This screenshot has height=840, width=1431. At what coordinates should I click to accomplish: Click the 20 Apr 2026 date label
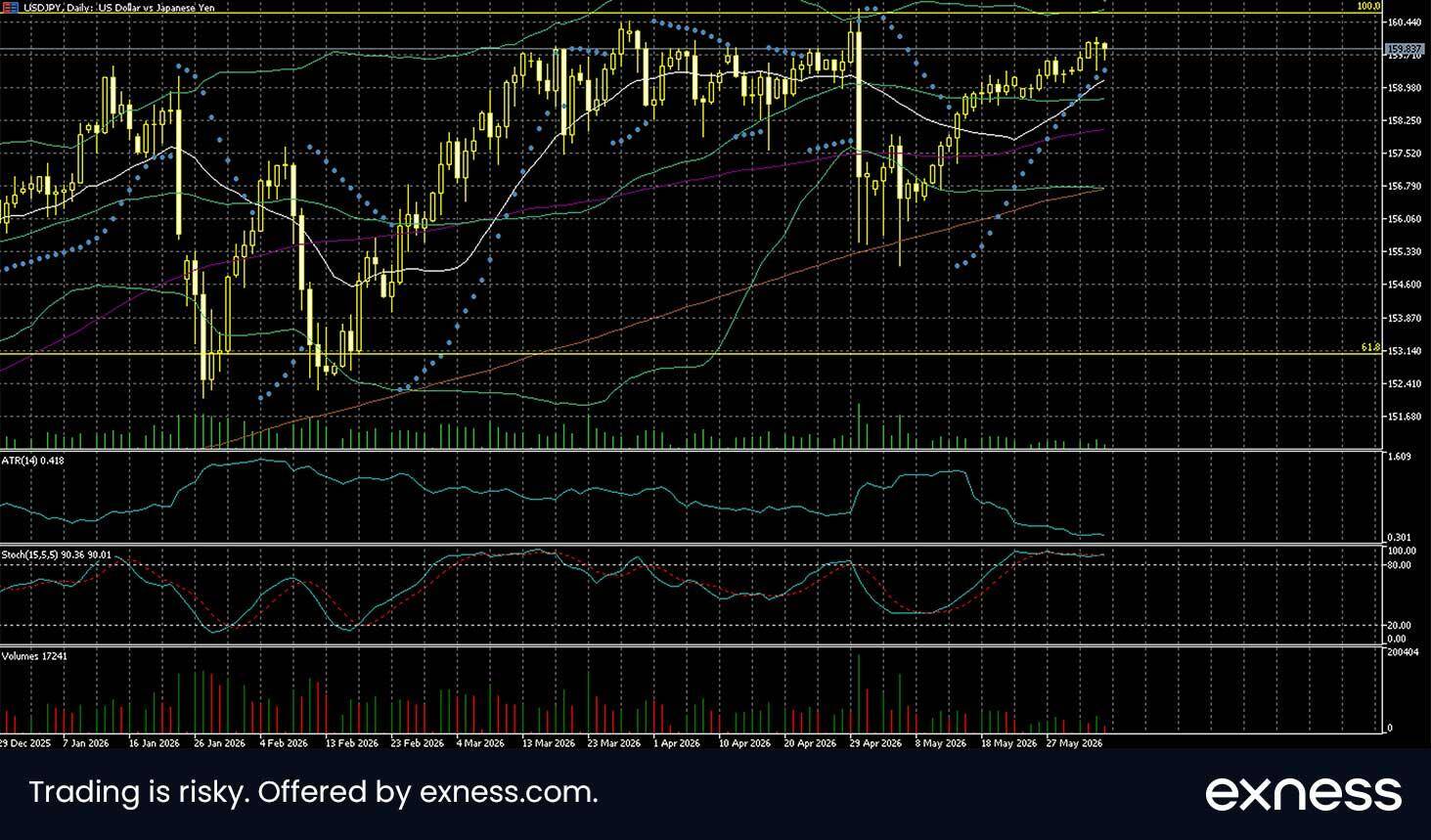[810, 743]
